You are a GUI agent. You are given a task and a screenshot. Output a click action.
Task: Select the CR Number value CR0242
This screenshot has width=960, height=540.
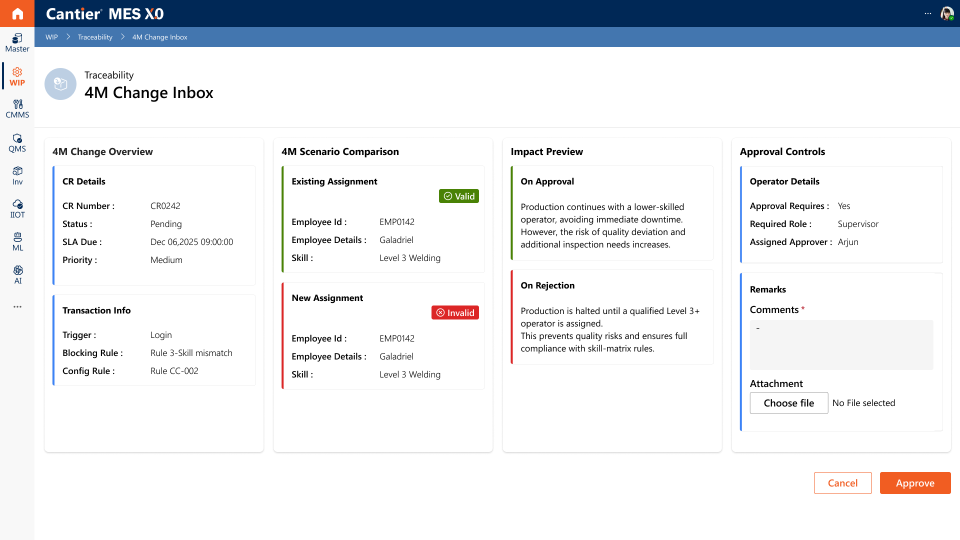165,206
